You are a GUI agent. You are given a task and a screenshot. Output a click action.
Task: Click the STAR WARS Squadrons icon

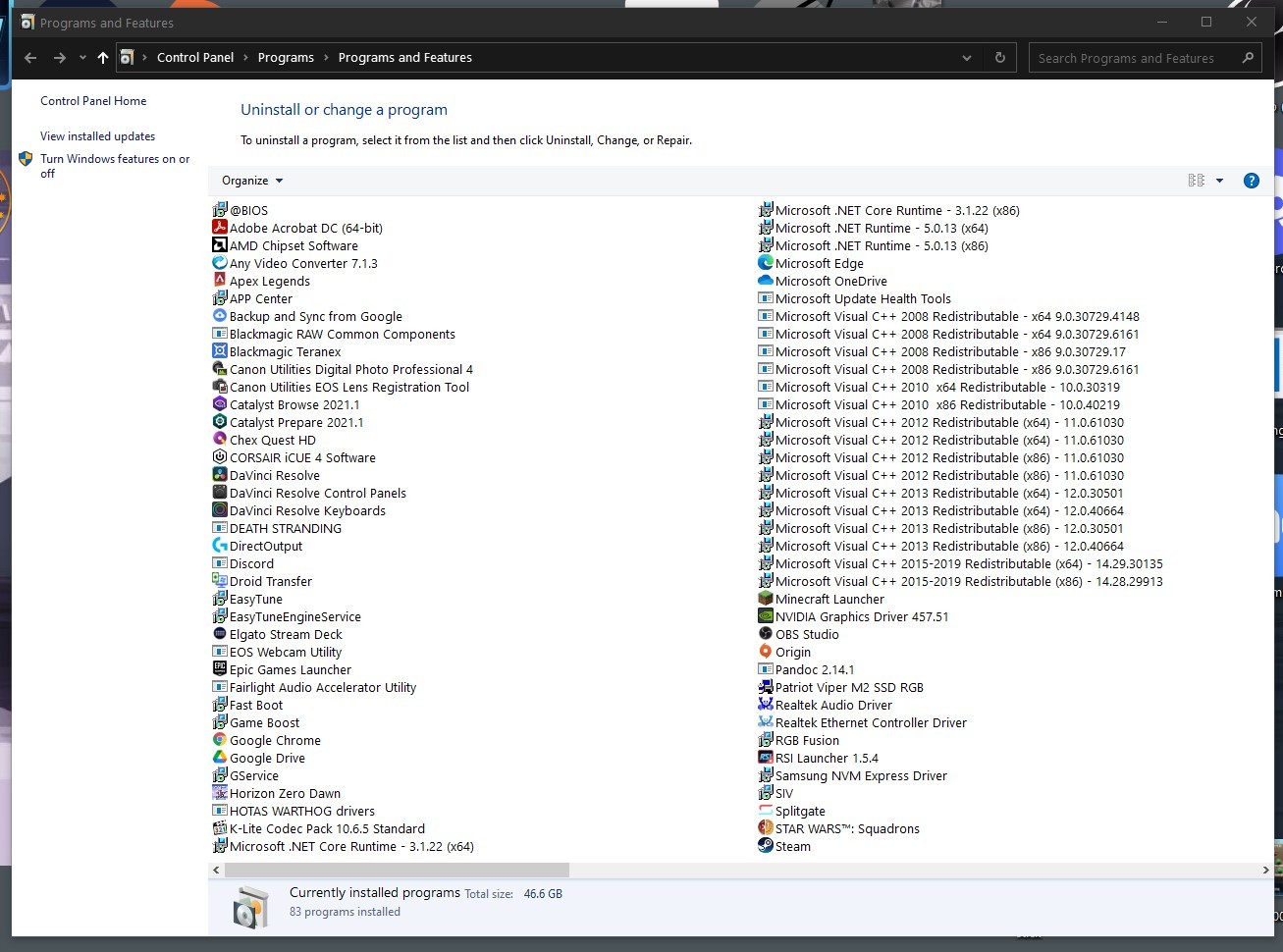click(x=766, y=828)
